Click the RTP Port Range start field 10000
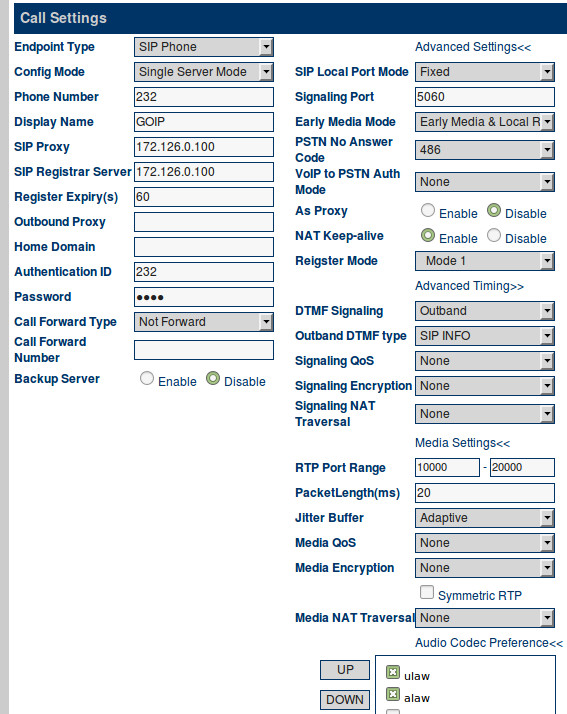This screenshot has width=567, height=714. tap(447, 468)
